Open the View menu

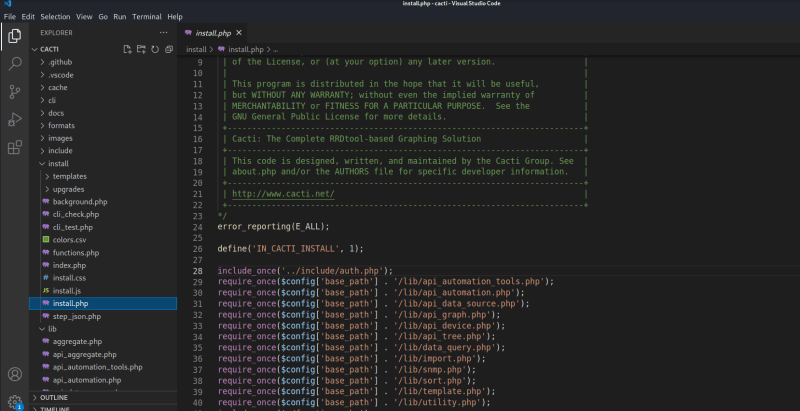coord(84,17)
